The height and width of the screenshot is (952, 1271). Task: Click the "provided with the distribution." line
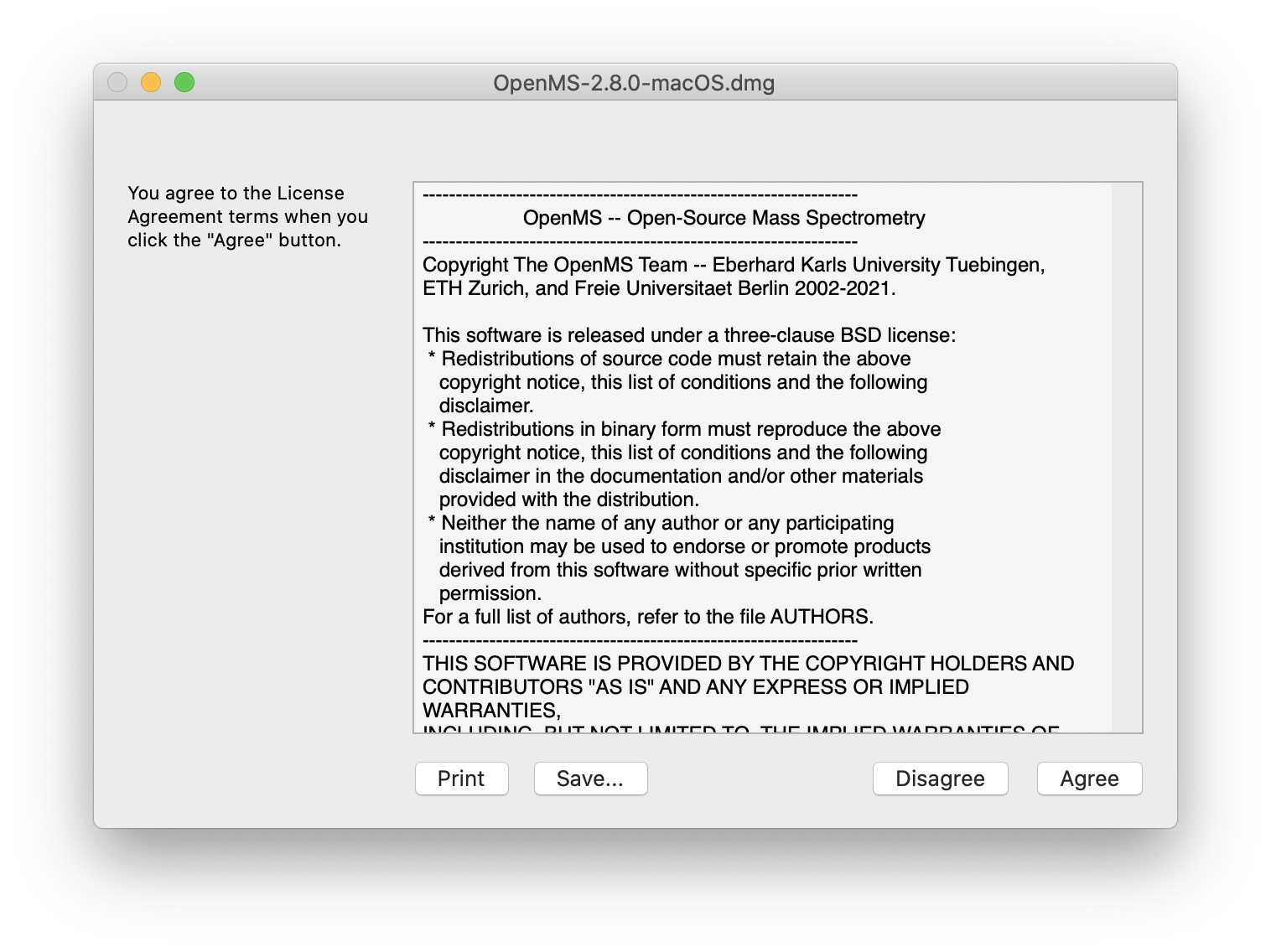(x=569, y=499)
